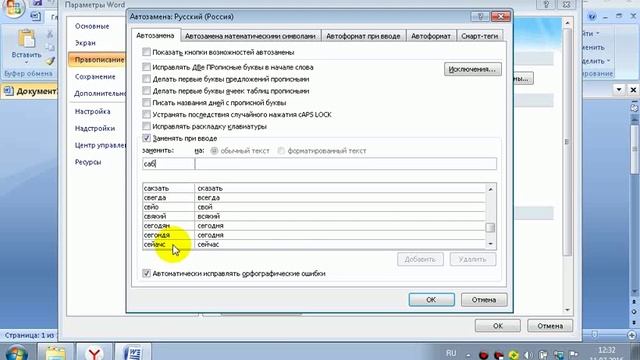Click the ruler toggle icon above Word scrollbar
Screen dimensions: 640x360
(x=634, y=108)
